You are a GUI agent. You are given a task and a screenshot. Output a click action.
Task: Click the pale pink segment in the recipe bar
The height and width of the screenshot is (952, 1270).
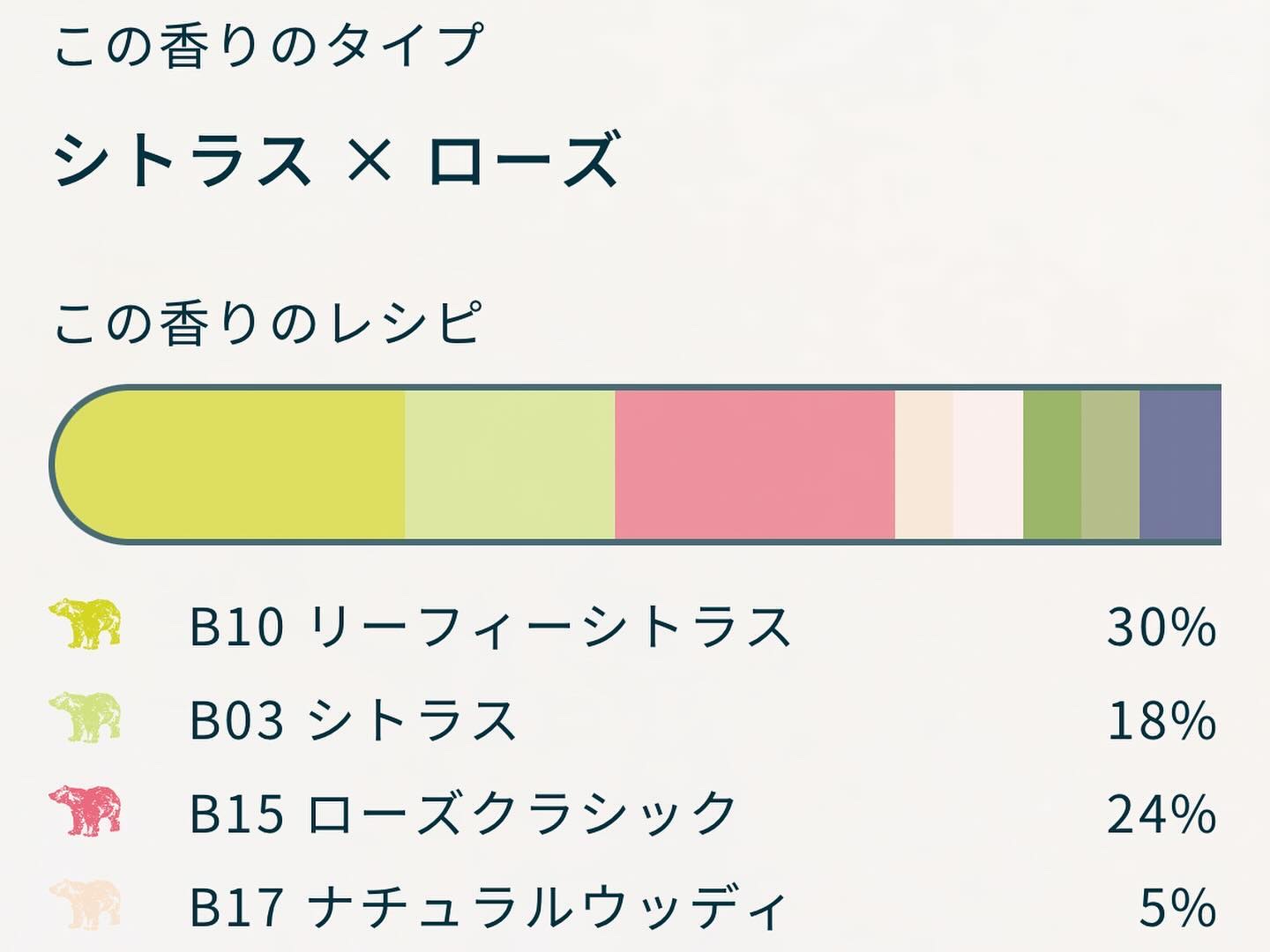pos(988,465)
